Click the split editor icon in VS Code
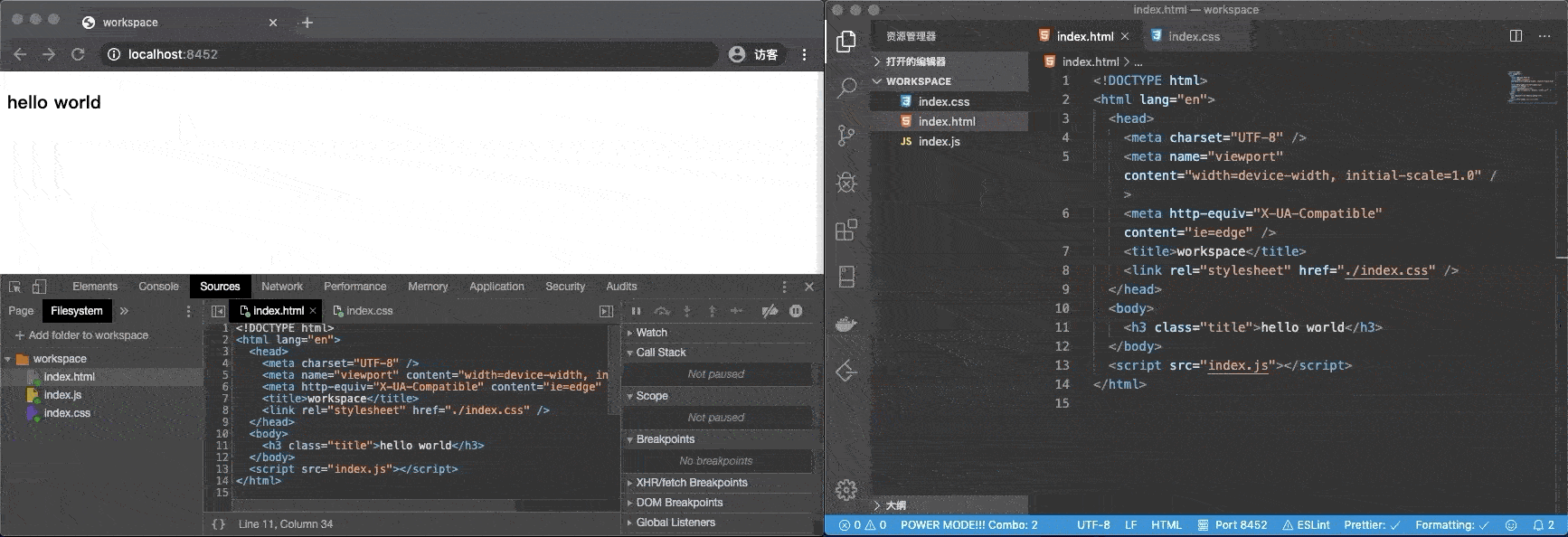1568x537 pixels. tap(1516, 36)
